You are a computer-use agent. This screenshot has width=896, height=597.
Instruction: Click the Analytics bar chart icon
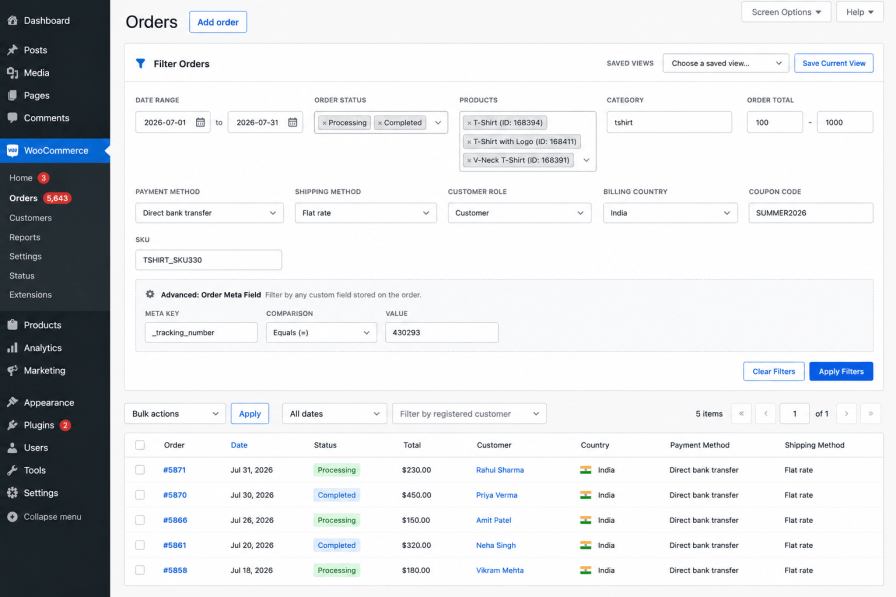pyautogui.click(x=13, y=348)
